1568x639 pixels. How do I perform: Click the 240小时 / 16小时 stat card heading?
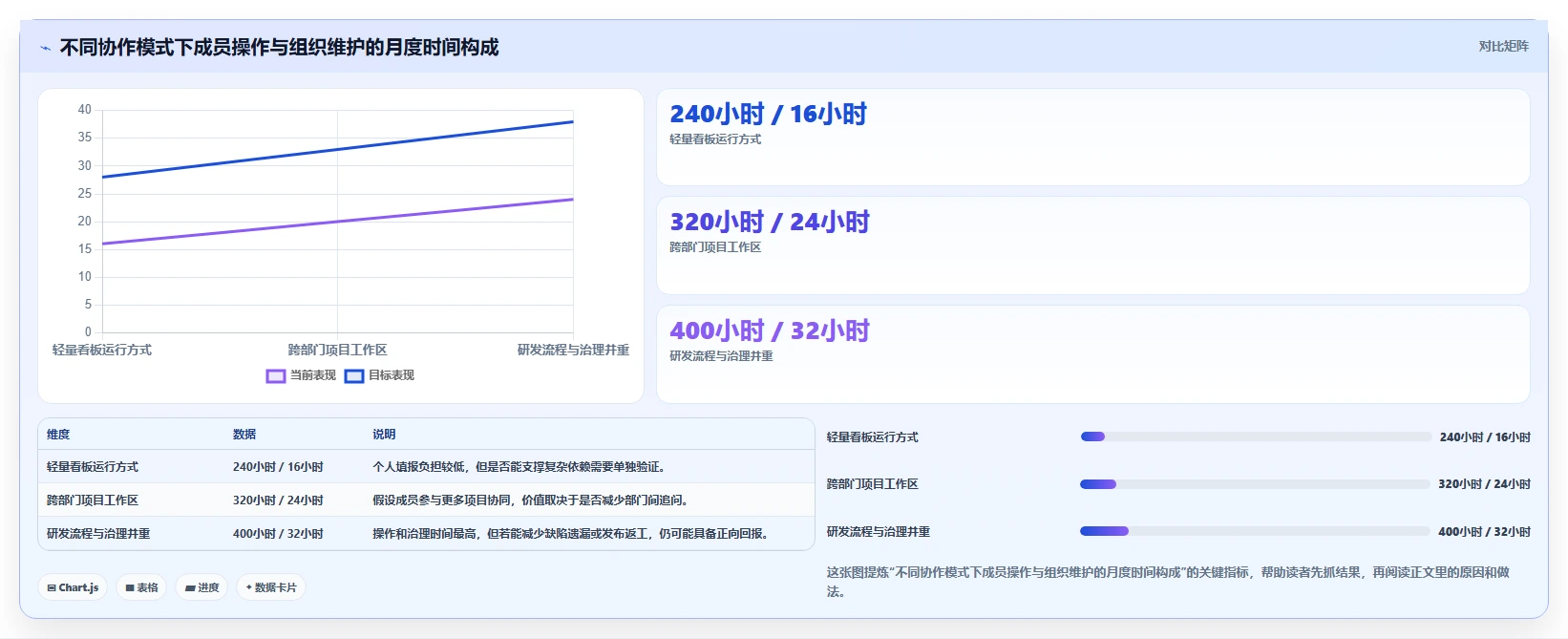coord(769,114)
